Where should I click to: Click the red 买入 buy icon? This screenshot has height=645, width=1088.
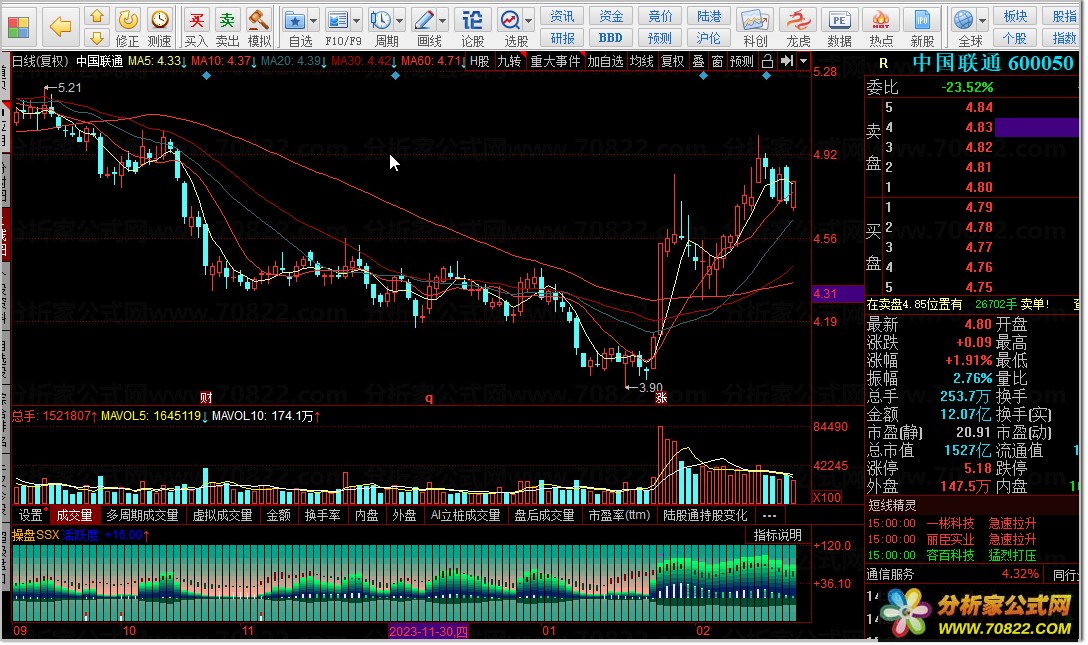click(x=196, y=19)
